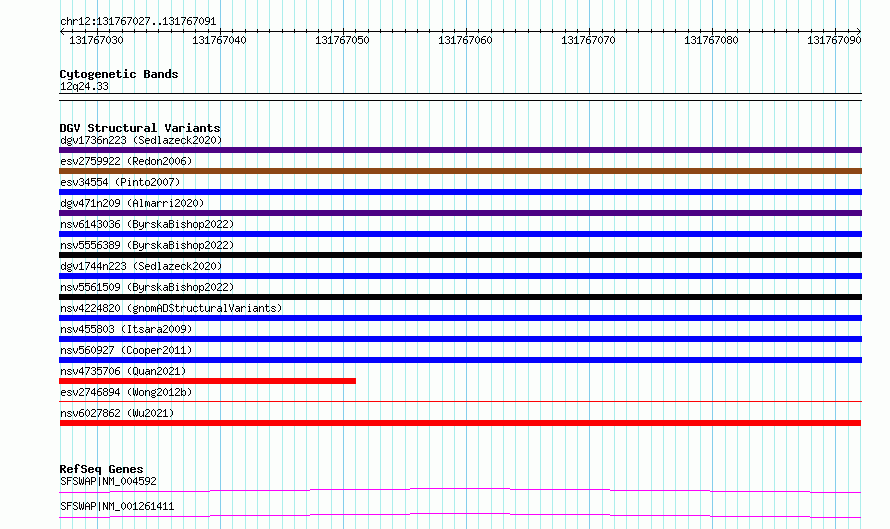Click the blue bar for nsv560927
This screenshot has height=529, width=890.
pos(460,360)
